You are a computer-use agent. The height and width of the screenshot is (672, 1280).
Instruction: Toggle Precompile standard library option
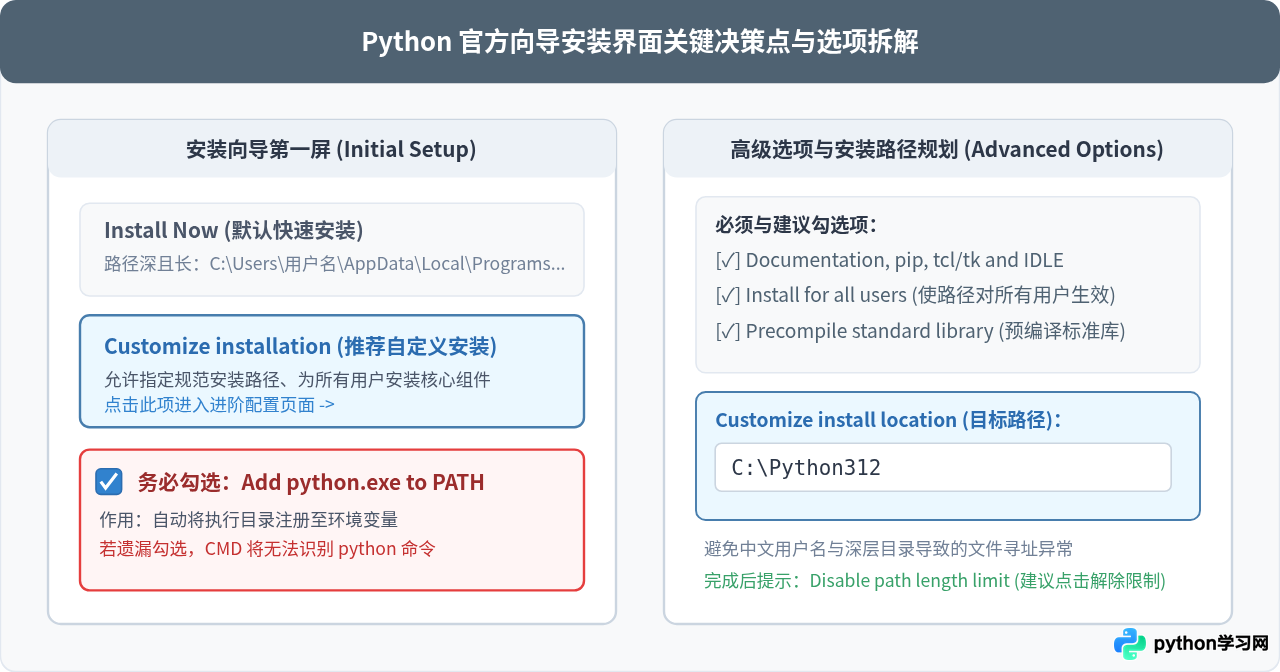pyautogui.click(x=920, y=331)
